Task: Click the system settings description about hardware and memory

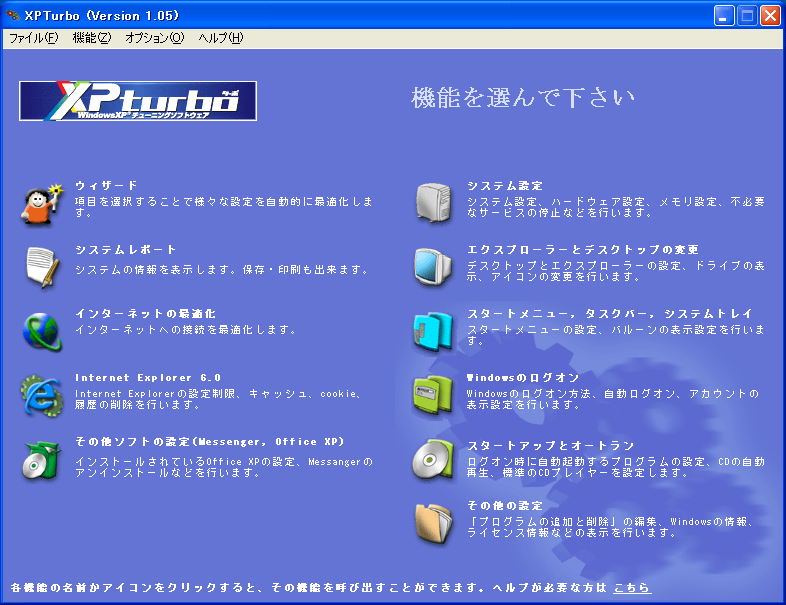Action: (616, 207)
